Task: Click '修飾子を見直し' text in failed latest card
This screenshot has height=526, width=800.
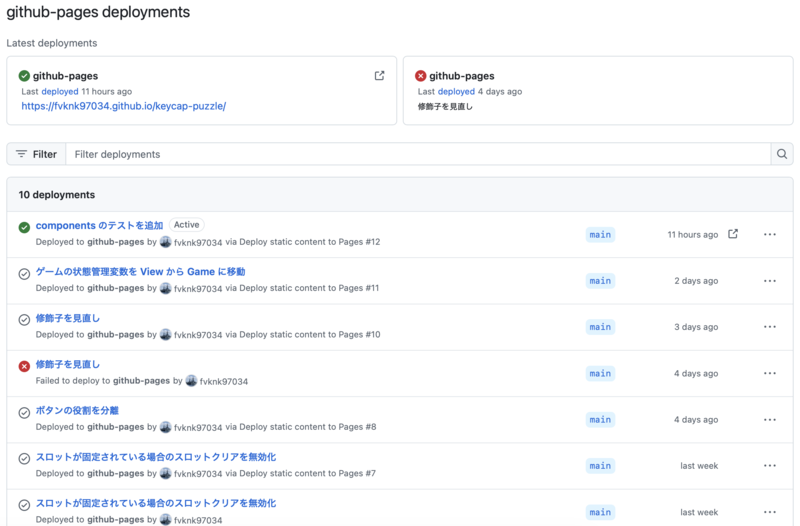Action: click(445, 107)
